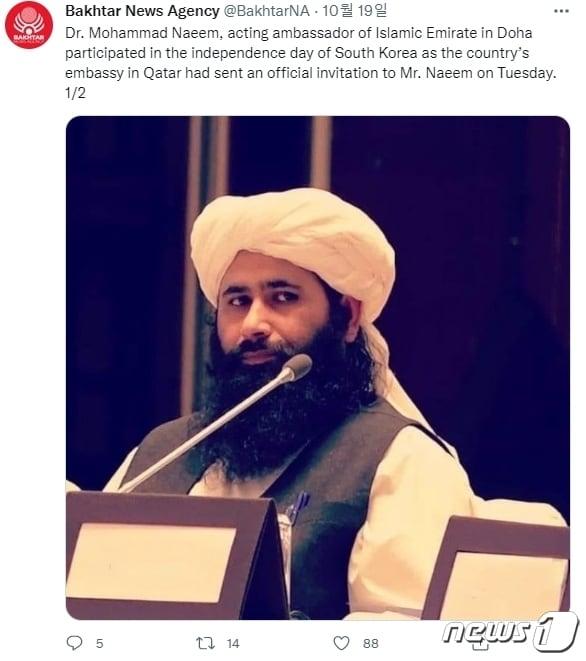
Task: Like the tweet with heart icon
Action: point(341,643)
